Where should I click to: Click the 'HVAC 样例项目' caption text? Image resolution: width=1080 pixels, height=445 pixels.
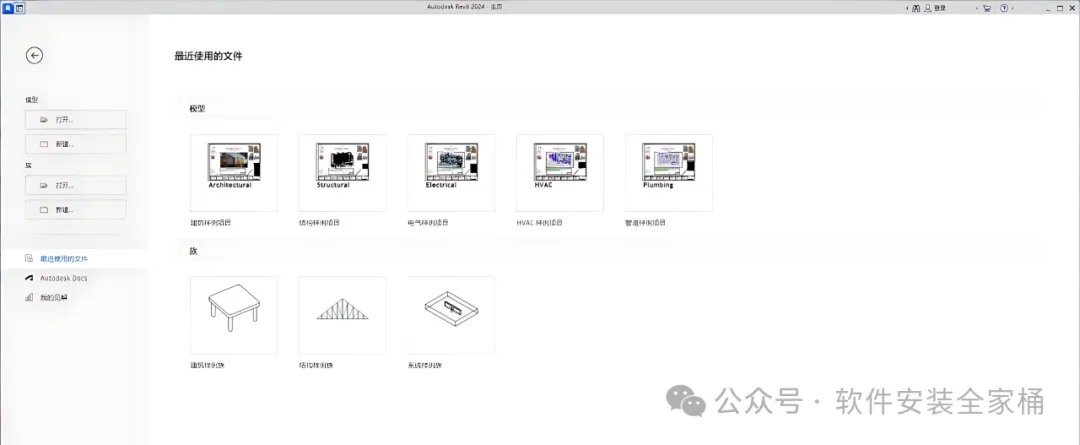pos(539,223)
